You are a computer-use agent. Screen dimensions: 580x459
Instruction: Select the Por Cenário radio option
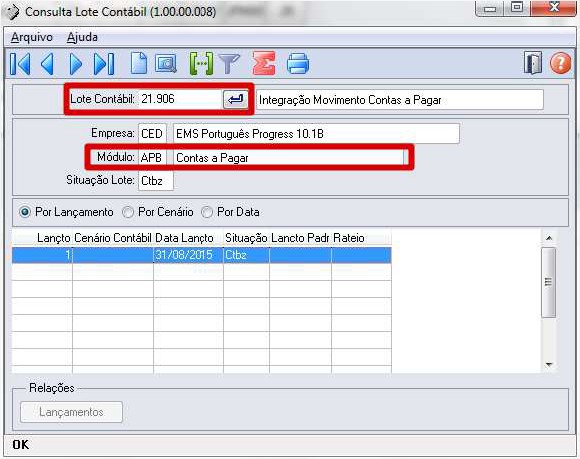(158, 212)
